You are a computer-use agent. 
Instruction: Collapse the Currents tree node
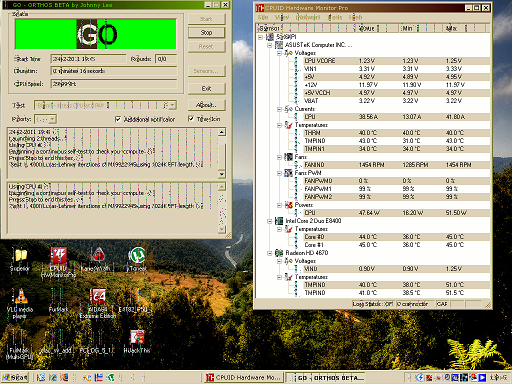[280, 109]
